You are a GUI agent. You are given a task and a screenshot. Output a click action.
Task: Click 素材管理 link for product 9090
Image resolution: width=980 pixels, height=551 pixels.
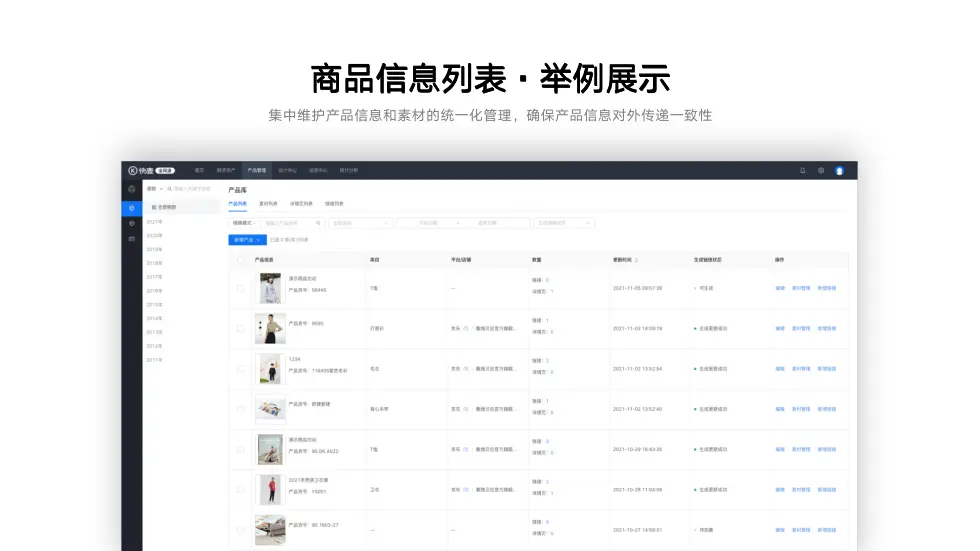[801, 328]
